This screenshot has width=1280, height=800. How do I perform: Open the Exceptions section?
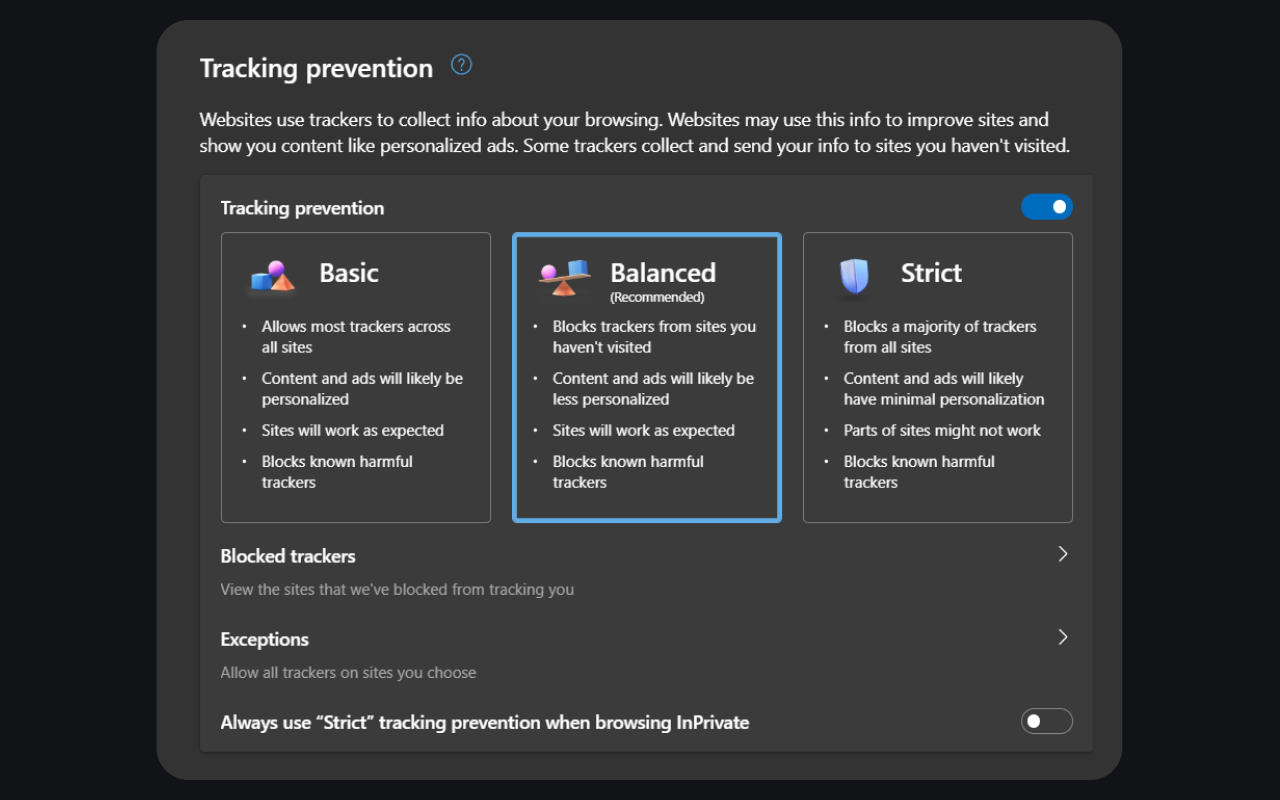[264, 639]
